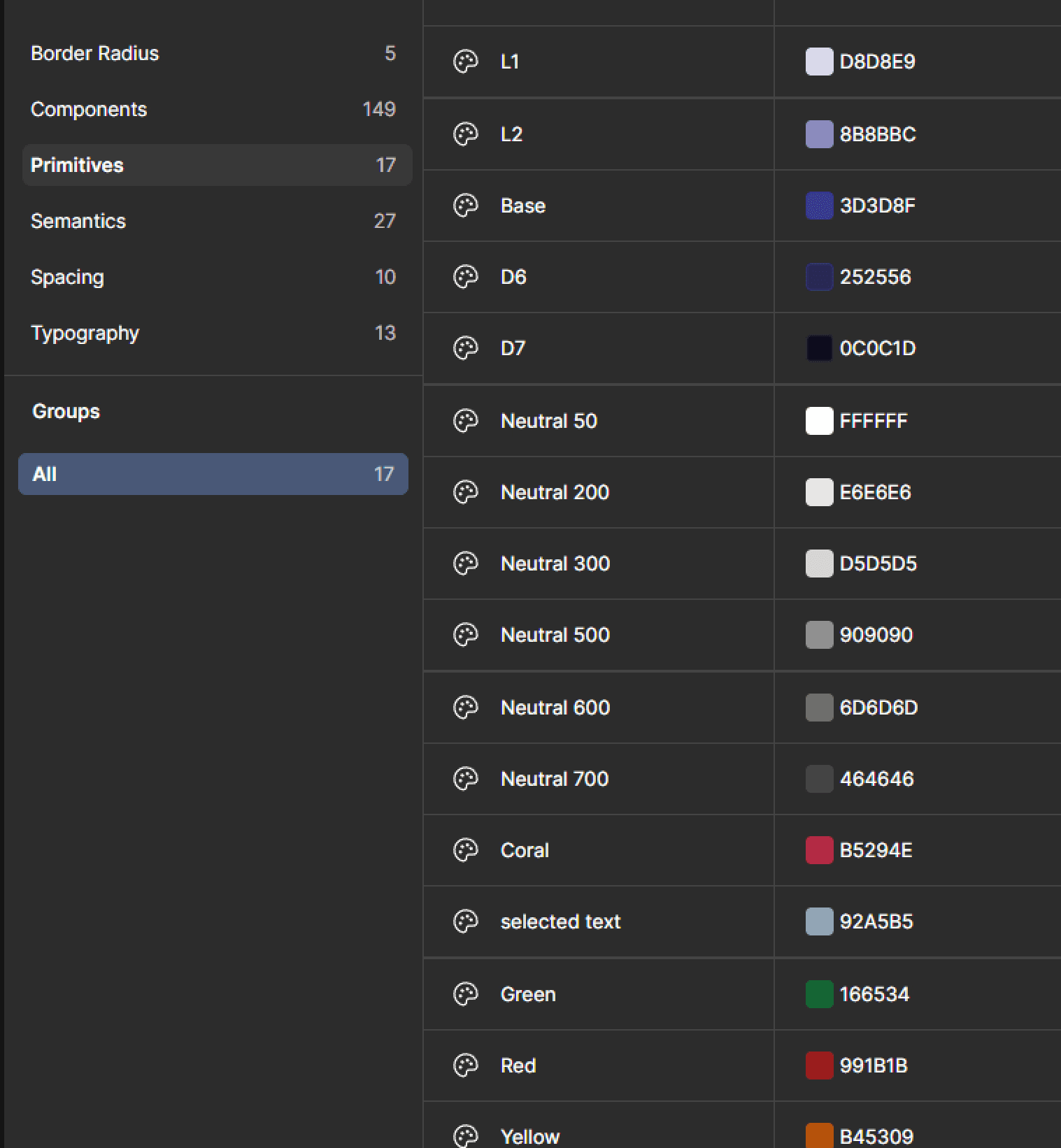Open the Spacing collection
Screen dimensions: 1061x1148
(x=217, y=277)
